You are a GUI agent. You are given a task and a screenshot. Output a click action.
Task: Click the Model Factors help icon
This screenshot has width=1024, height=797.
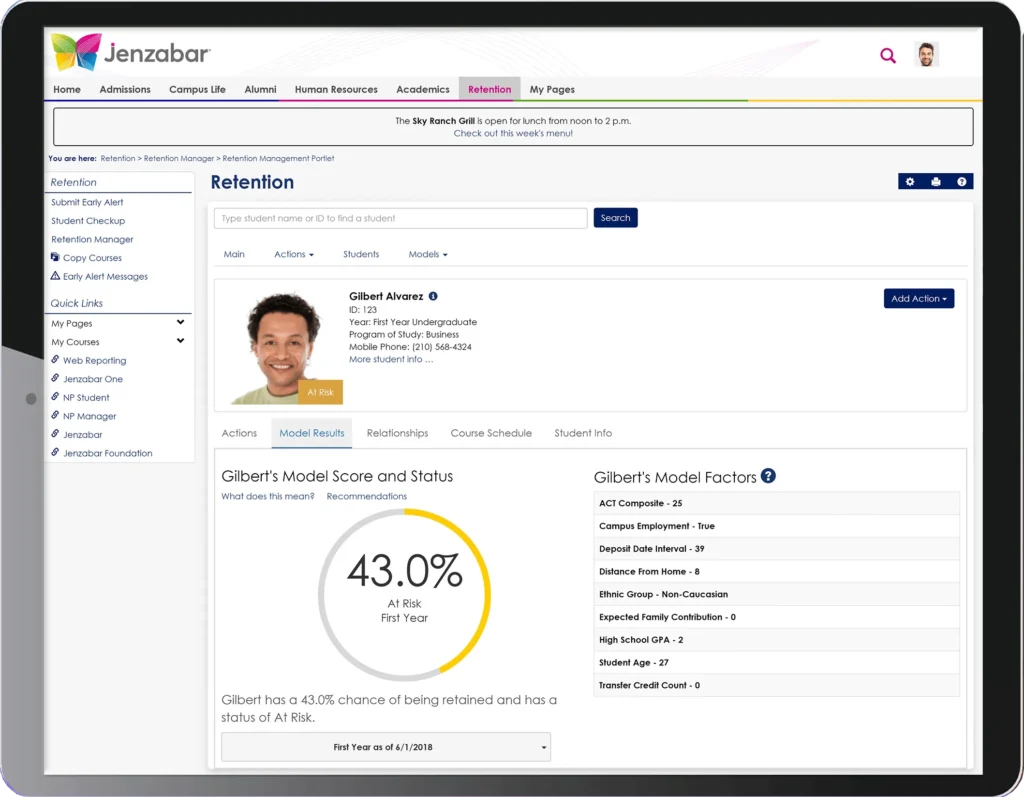(x=768, y=476)
